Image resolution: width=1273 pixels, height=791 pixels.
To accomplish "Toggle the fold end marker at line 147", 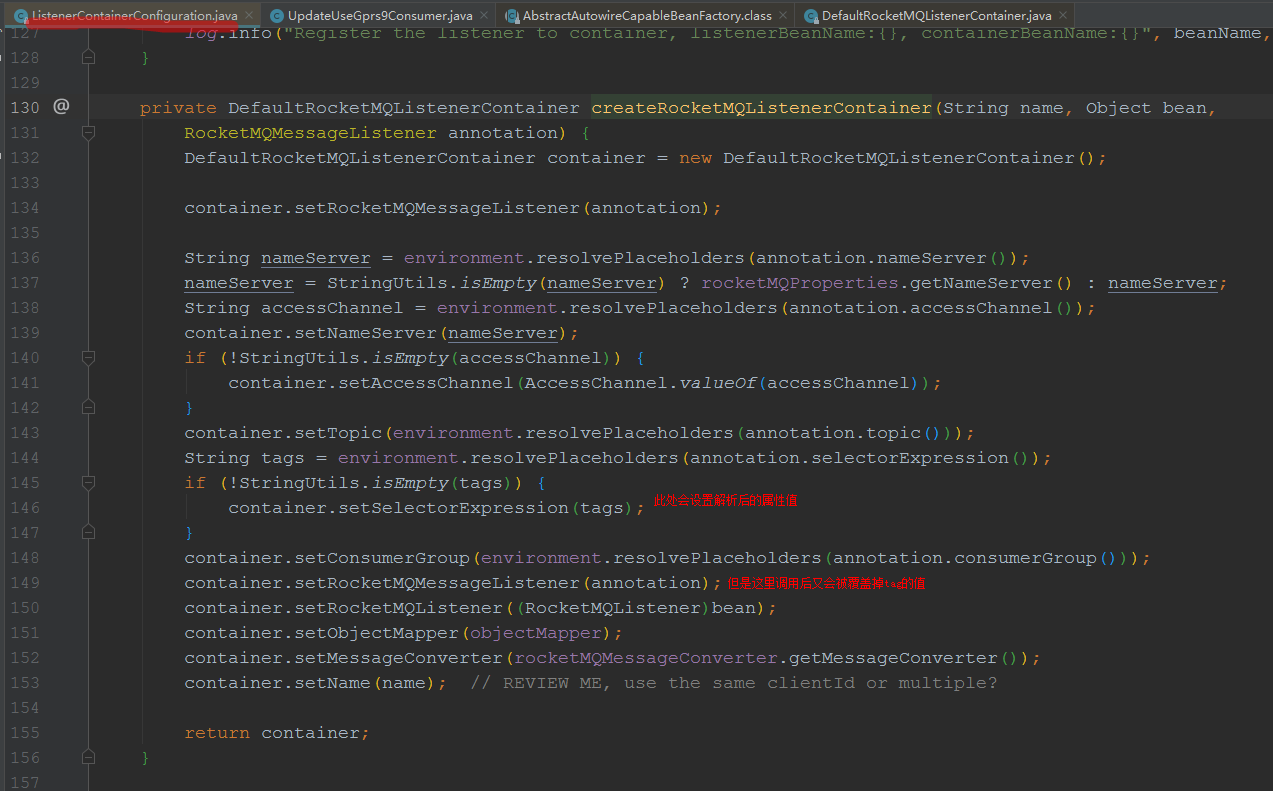I will [x=88, y=532].
